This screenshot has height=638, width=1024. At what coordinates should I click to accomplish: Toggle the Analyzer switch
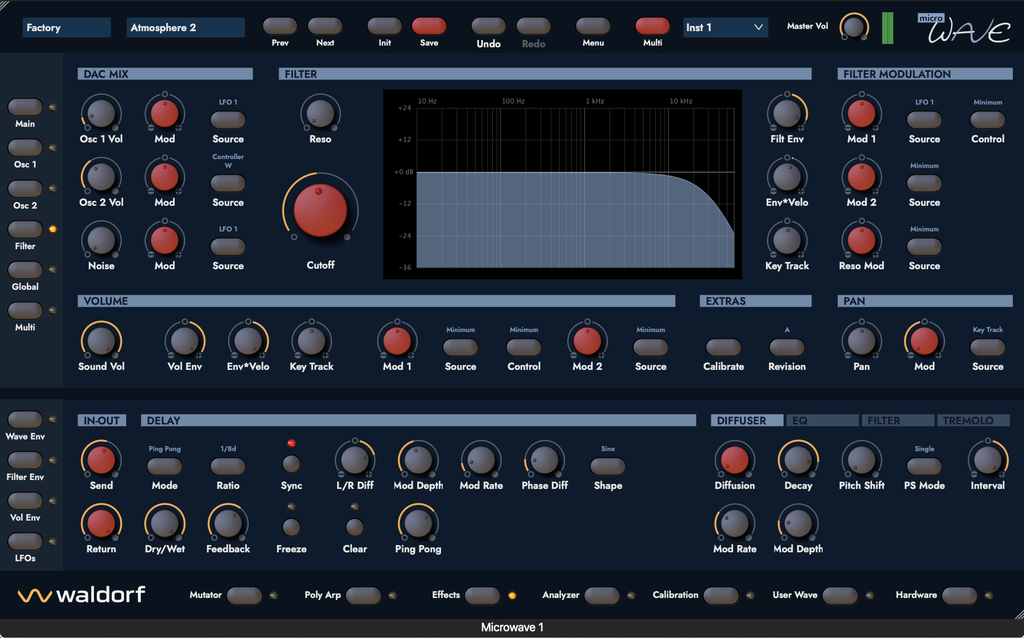click(x=601, y=595)
